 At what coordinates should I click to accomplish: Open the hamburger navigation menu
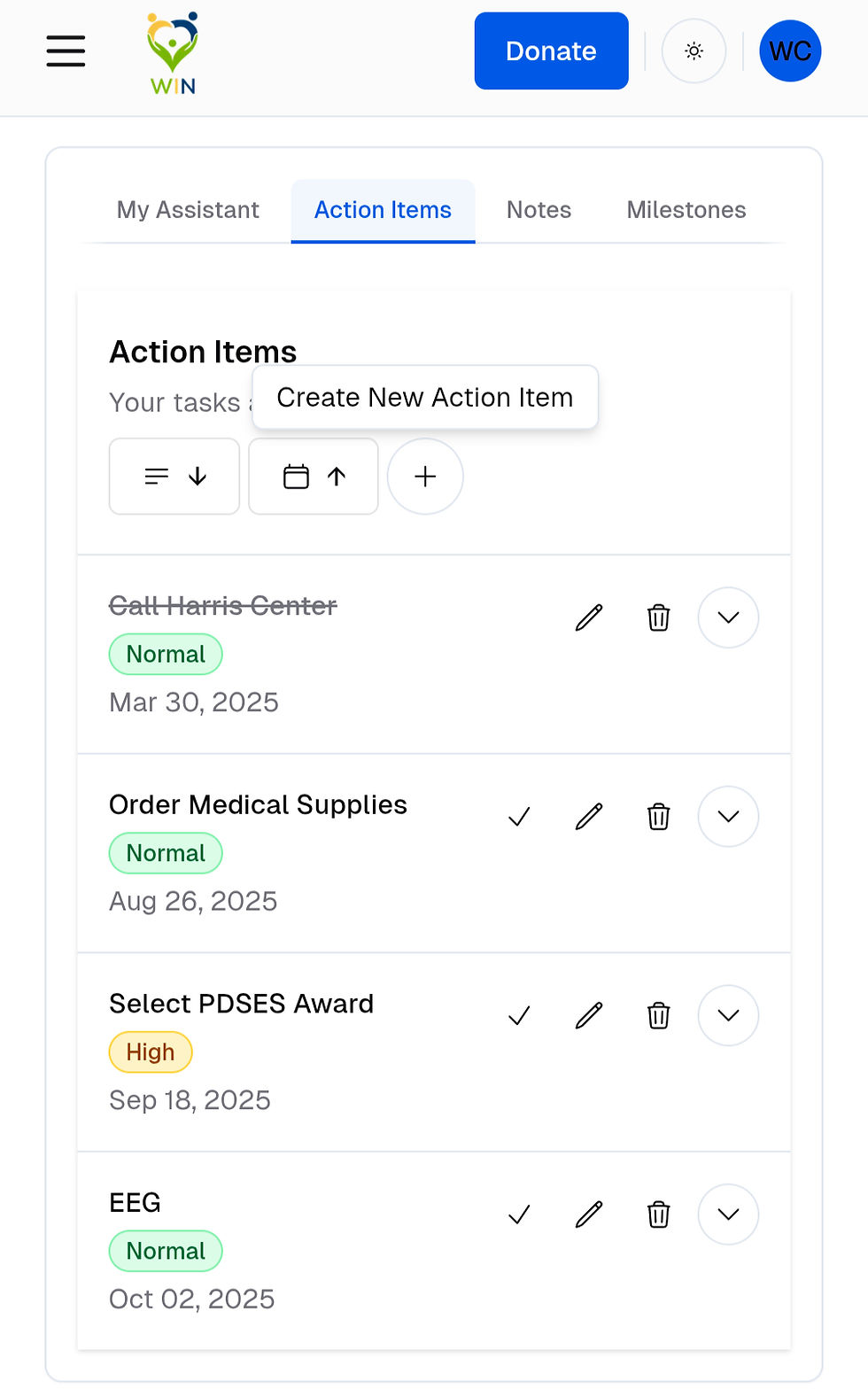pyautogui.click(x=66, y=51)
